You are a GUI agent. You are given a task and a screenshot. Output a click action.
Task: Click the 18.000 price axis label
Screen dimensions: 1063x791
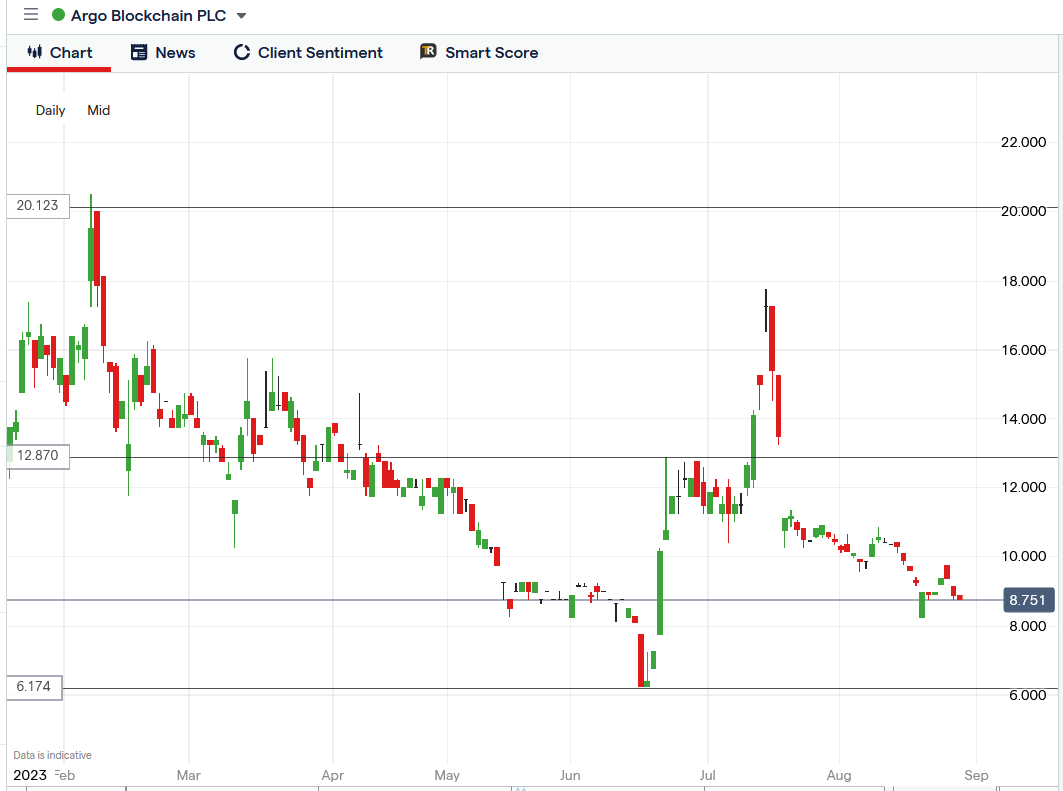pyautogui.click(x=1024, y=281)
